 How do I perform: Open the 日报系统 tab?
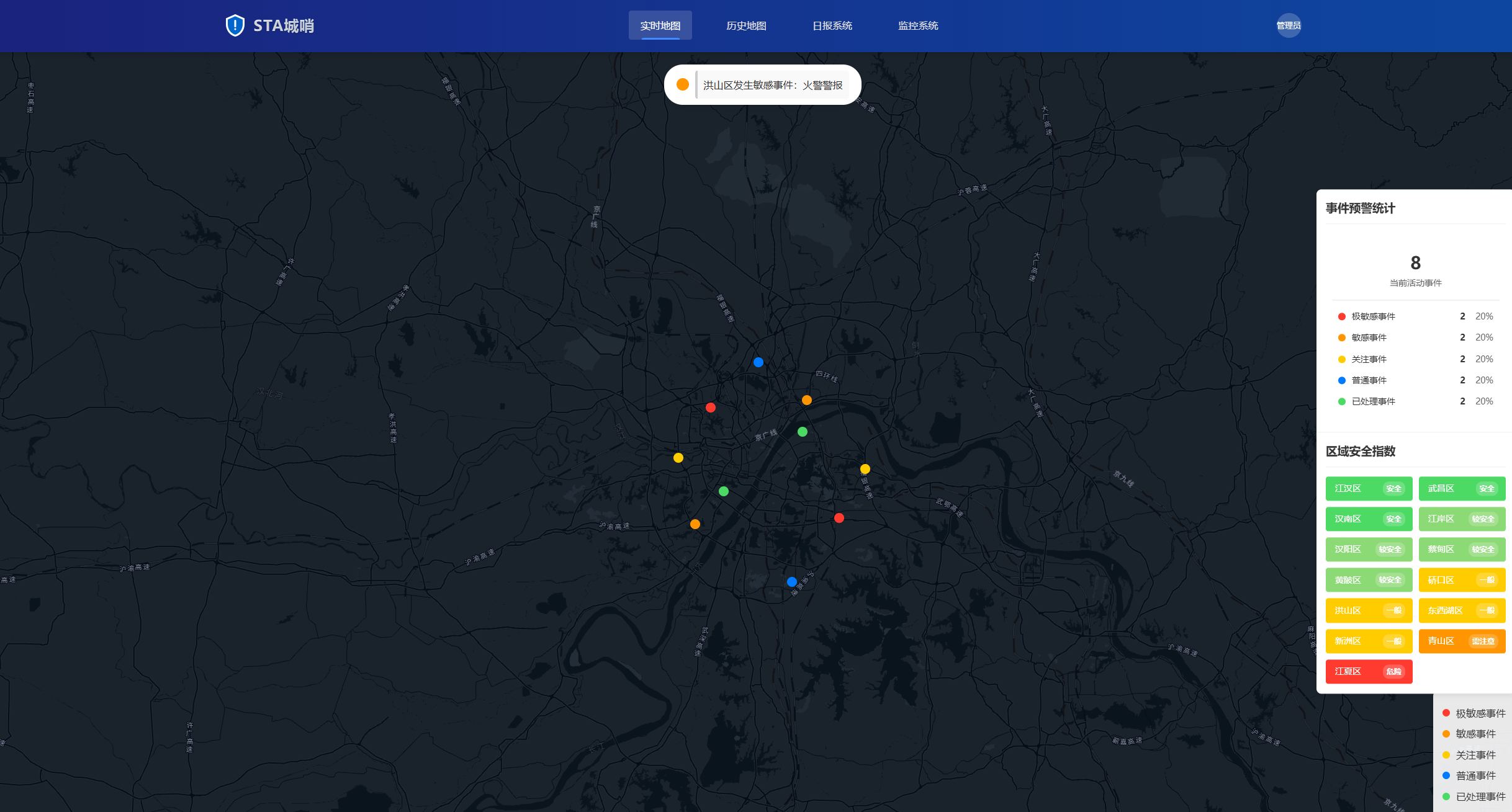(832, 25)
